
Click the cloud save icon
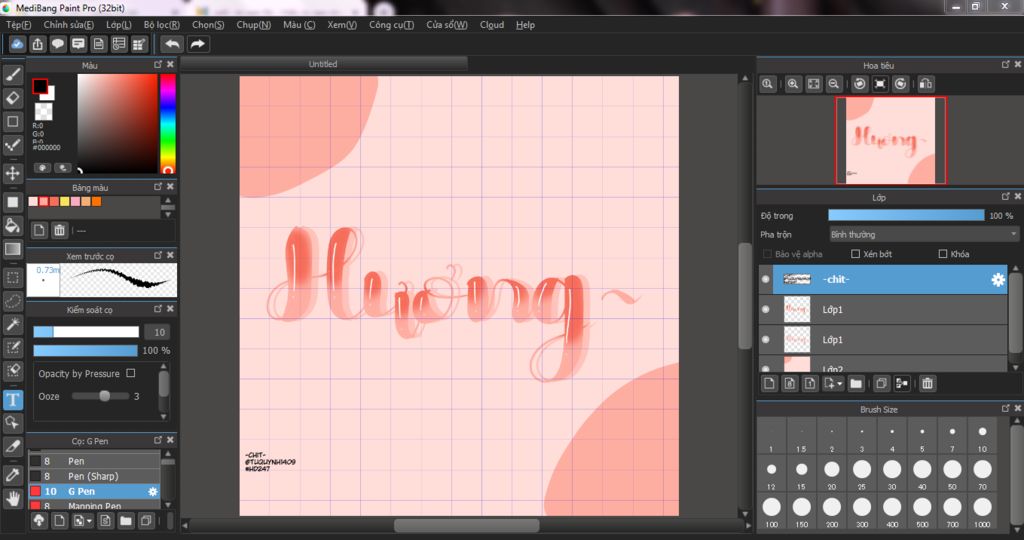17,44
